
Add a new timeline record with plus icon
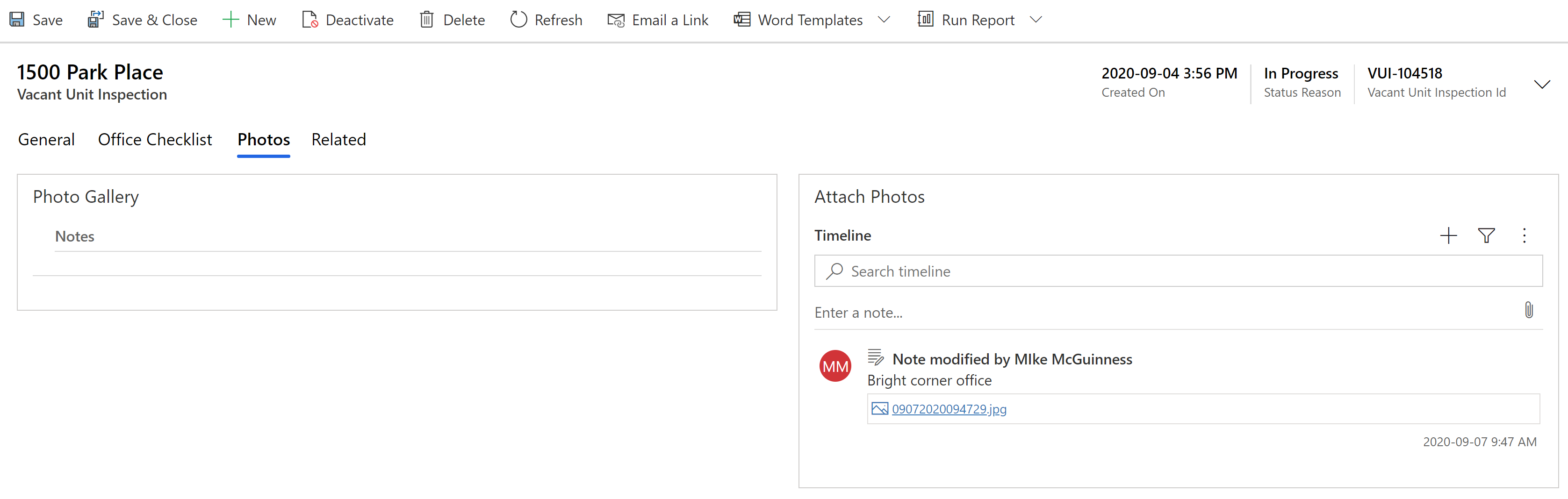coord(1448,236)
